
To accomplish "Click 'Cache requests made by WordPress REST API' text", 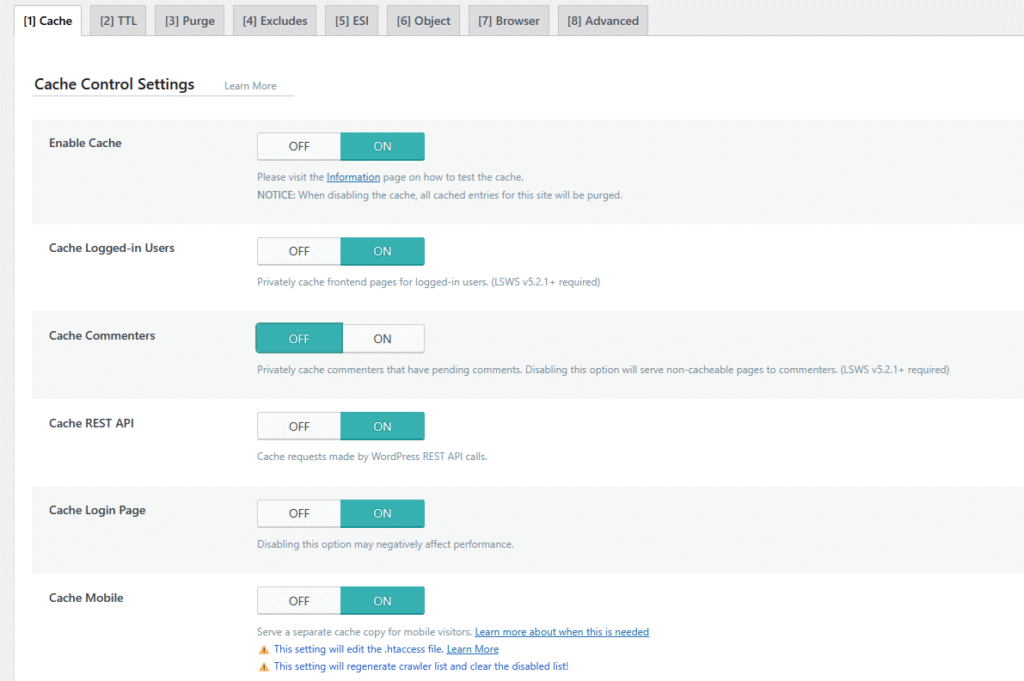I will click(x=372, y=456).
